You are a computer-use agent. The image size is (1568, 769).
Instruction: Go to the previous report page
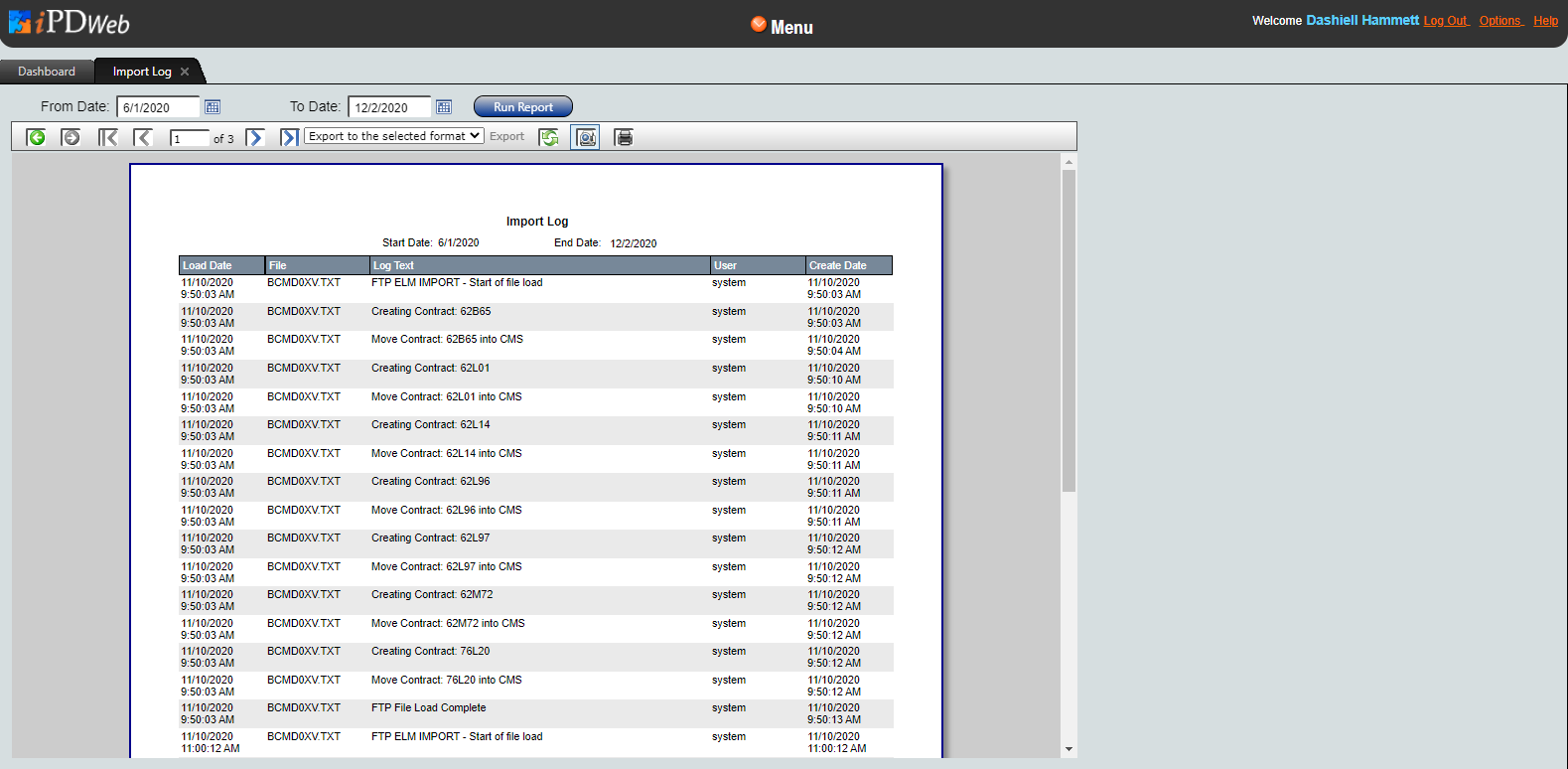[143, 137]
